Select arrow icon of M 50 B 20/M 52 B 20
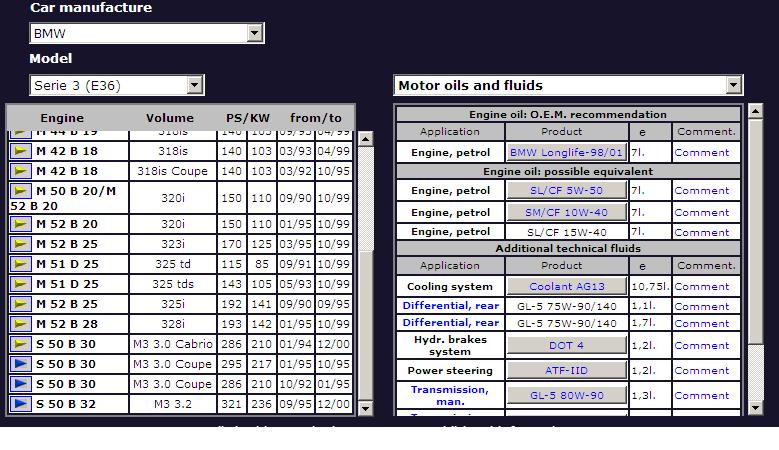 tap(20, 191)
